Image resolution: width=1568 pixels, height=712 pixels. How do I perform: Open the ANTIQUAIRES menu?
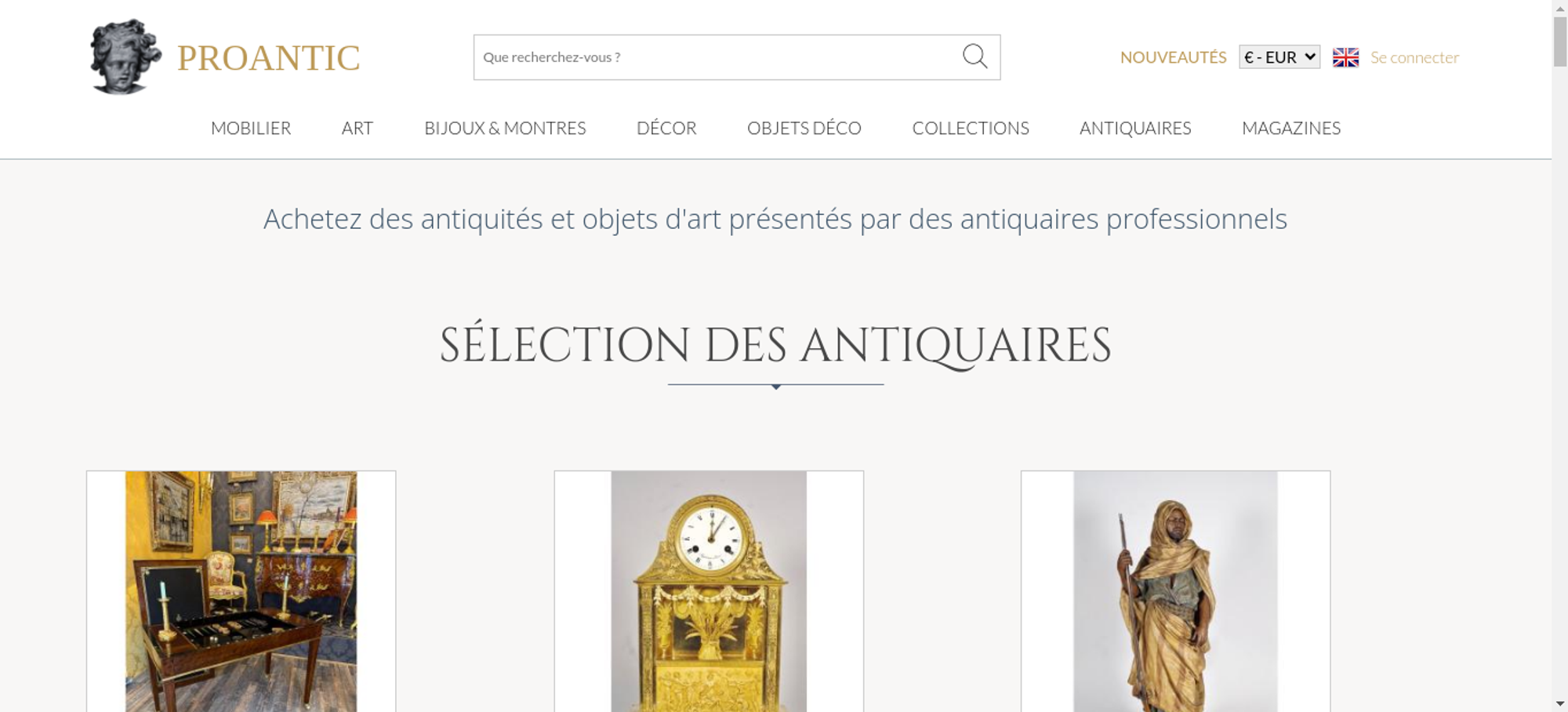[1135, 128]
